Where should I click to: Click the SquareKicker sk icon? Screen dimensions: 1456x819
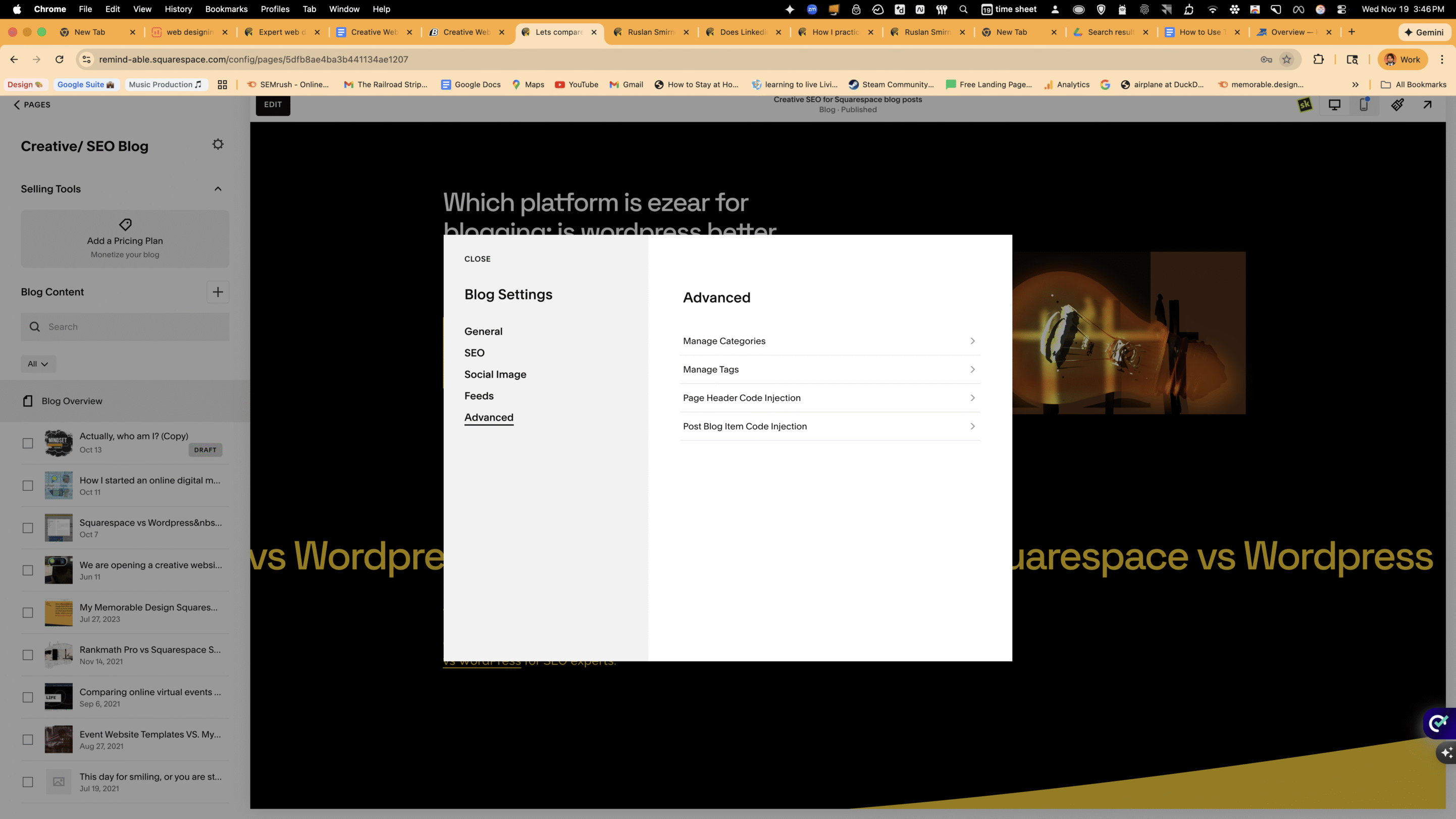point(1306,105)
